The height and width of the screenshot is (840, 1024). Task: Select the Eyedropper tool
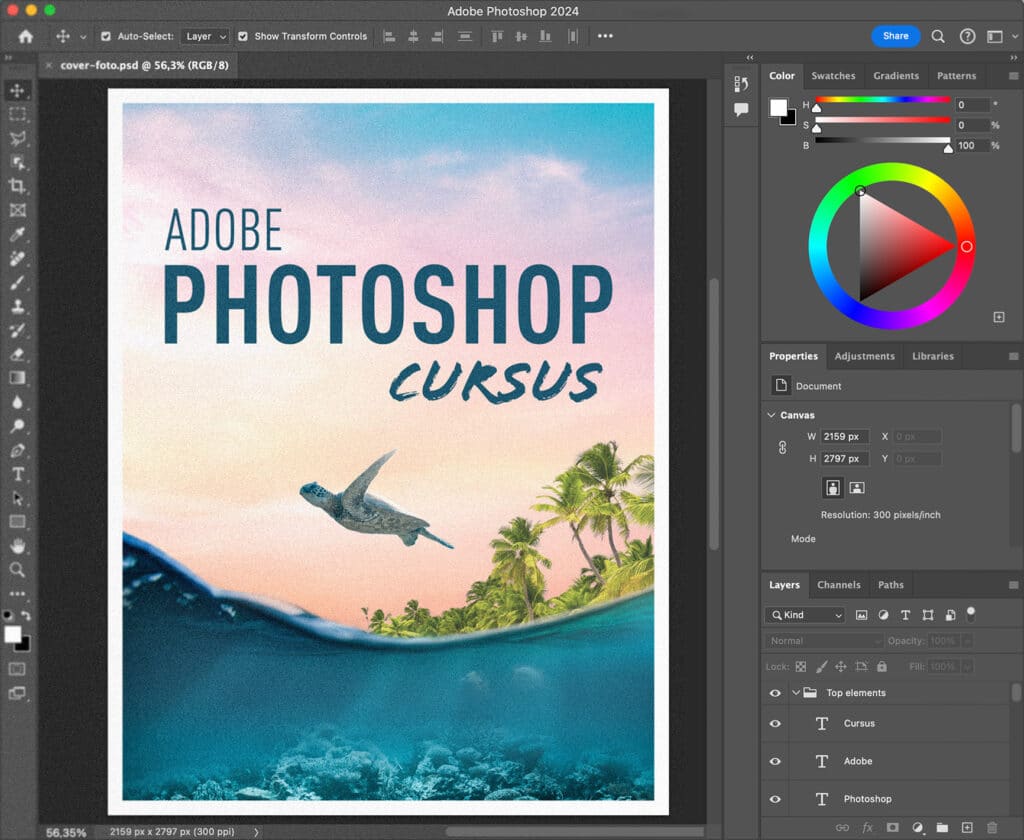[18, 234]
